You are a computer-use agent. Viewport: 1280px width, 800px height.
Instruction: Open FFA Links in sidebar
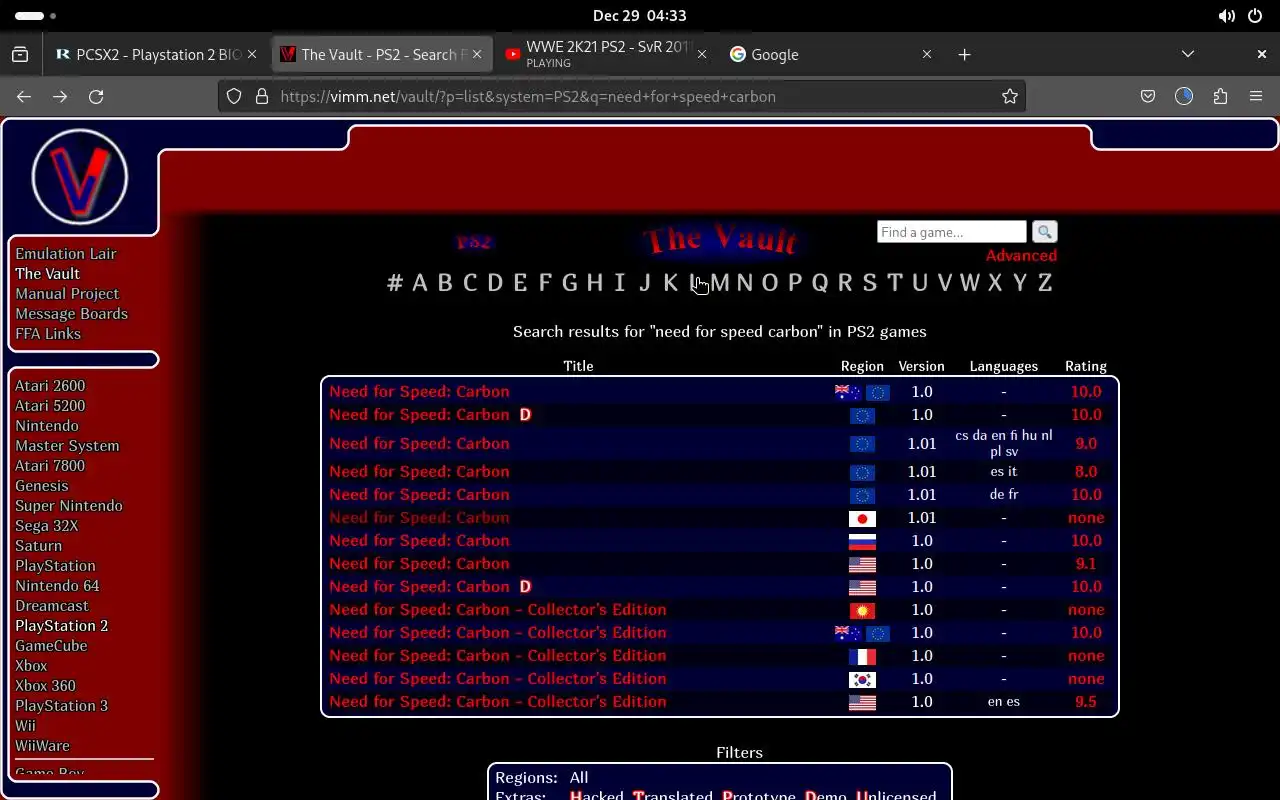[48, 333]
